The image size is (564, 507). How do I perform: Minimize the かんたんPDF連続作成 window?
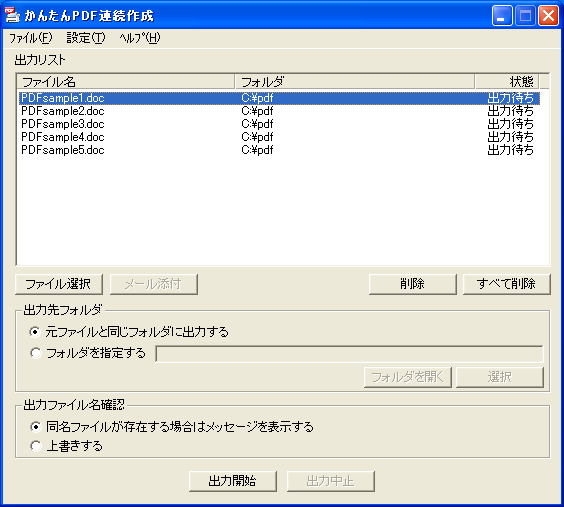[502, 16]
